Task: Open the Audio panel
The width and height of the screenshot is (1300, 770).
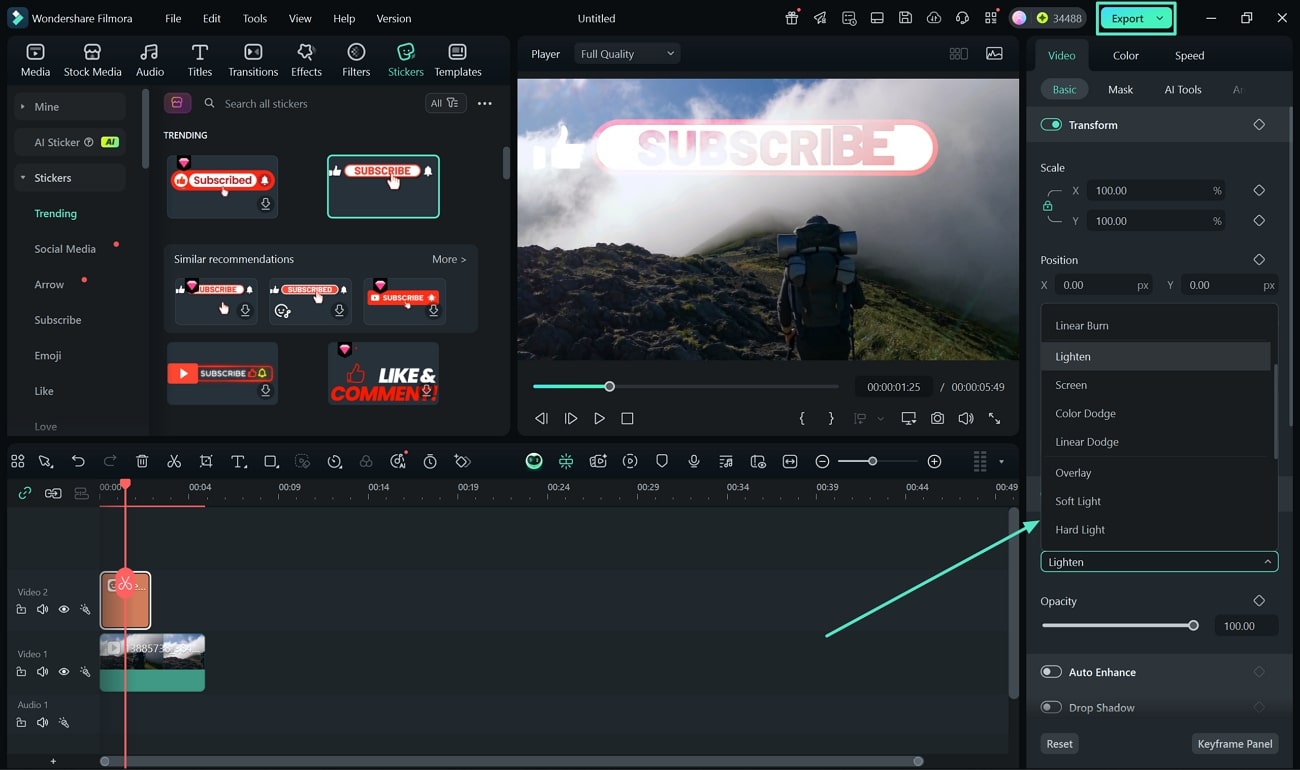Action: [x=150, y=60]
